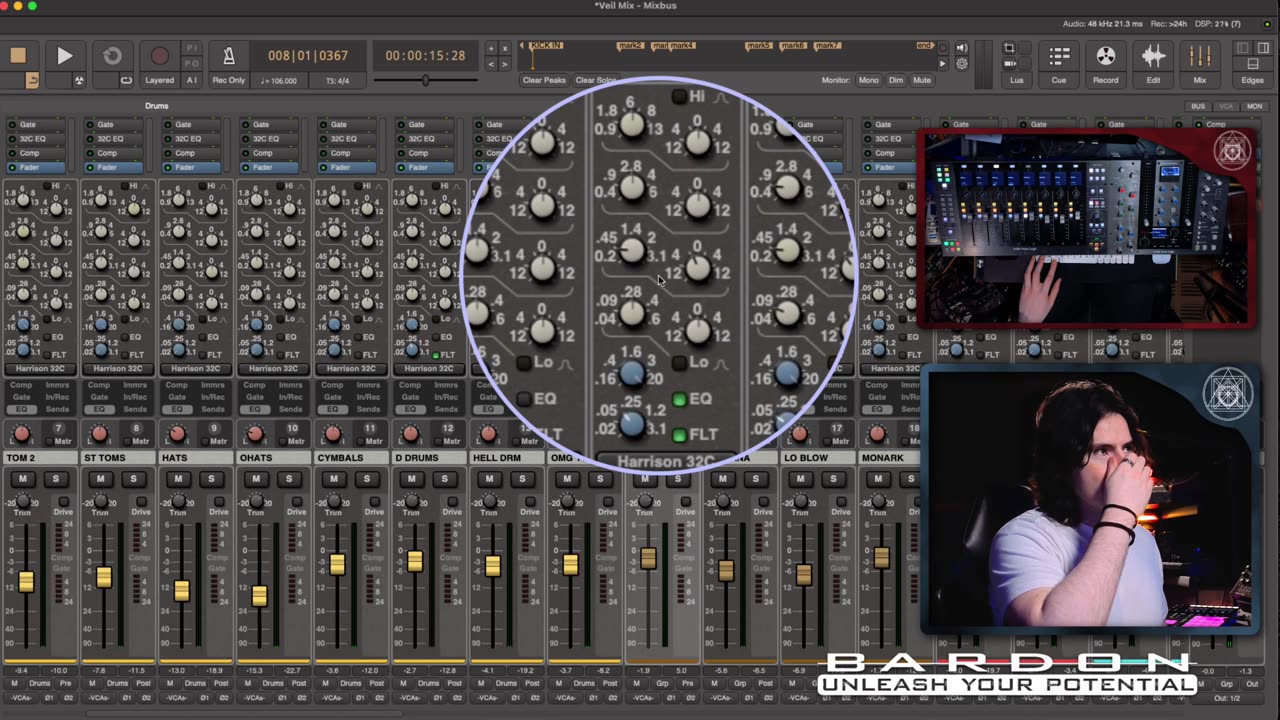
Task: Click the remove marker x icon
Action: (x=504, y=48)
